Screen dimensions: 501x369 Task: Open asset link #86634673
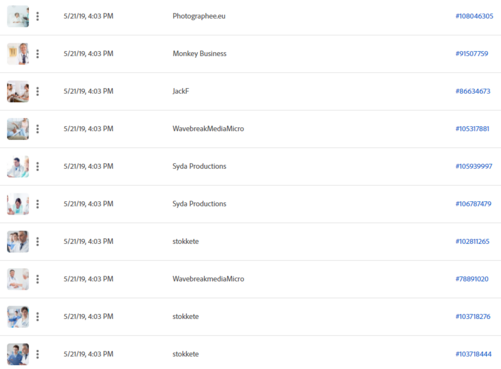point(473,91)
